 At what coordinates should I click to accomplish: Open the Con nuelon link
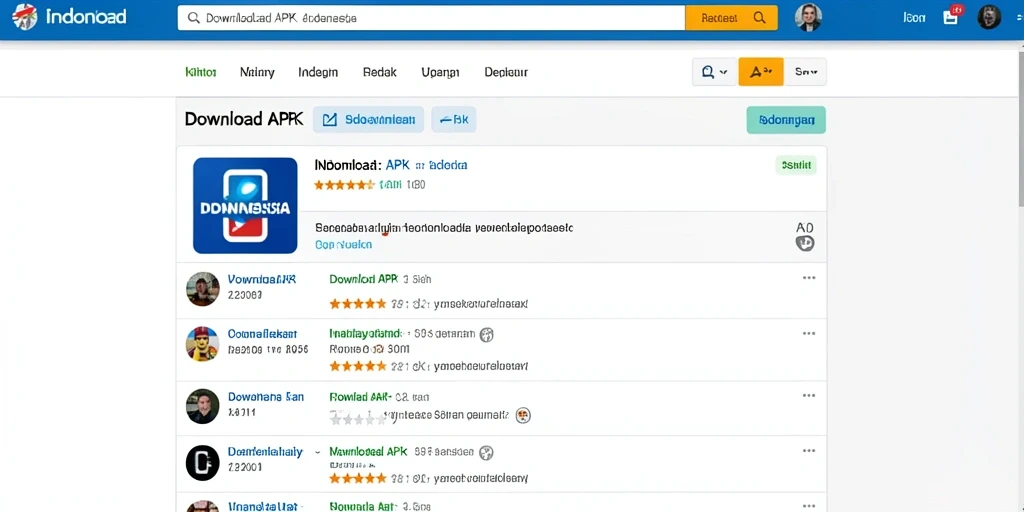344,244
